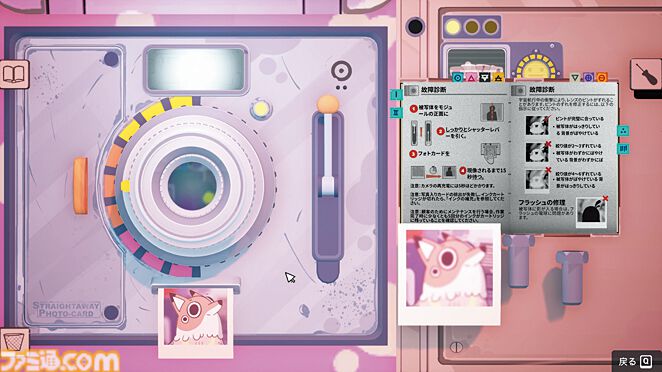Click the right dim indicator light
The width and height of the screenshot is (662, 372).
pos(490,27)
